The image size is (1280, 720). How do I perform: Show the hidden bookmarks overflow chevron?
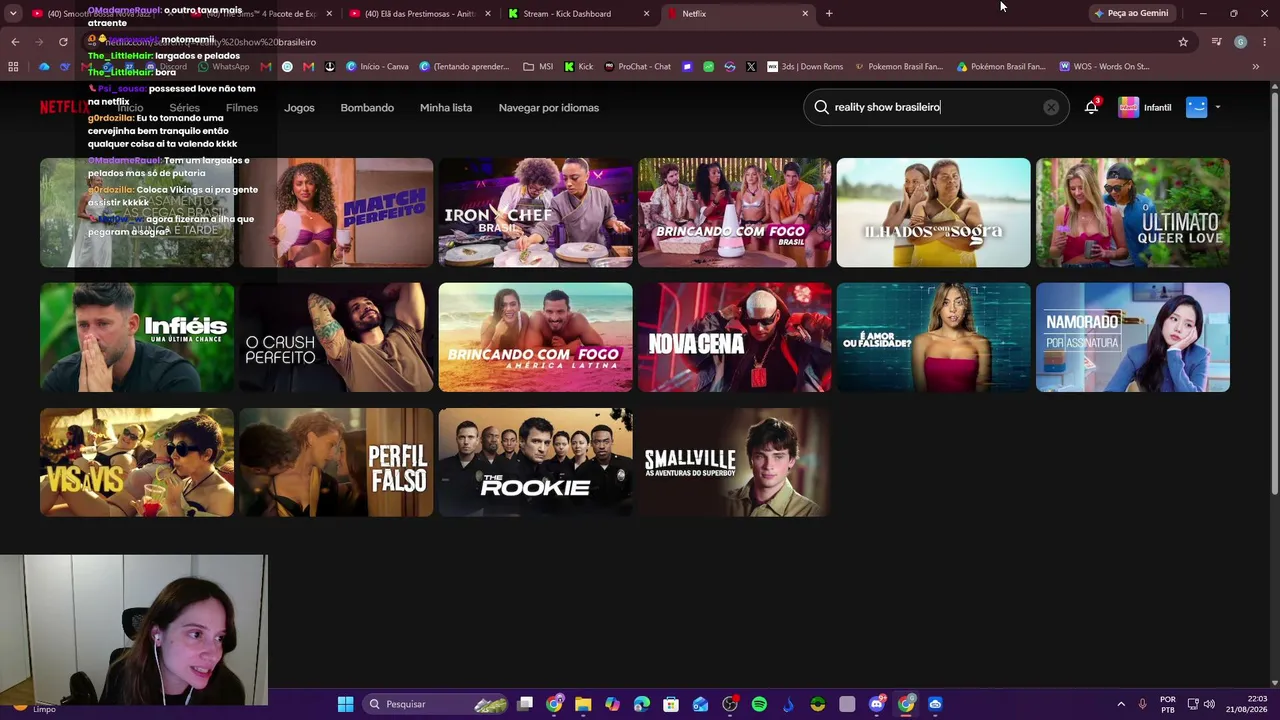click(1255, 67)
